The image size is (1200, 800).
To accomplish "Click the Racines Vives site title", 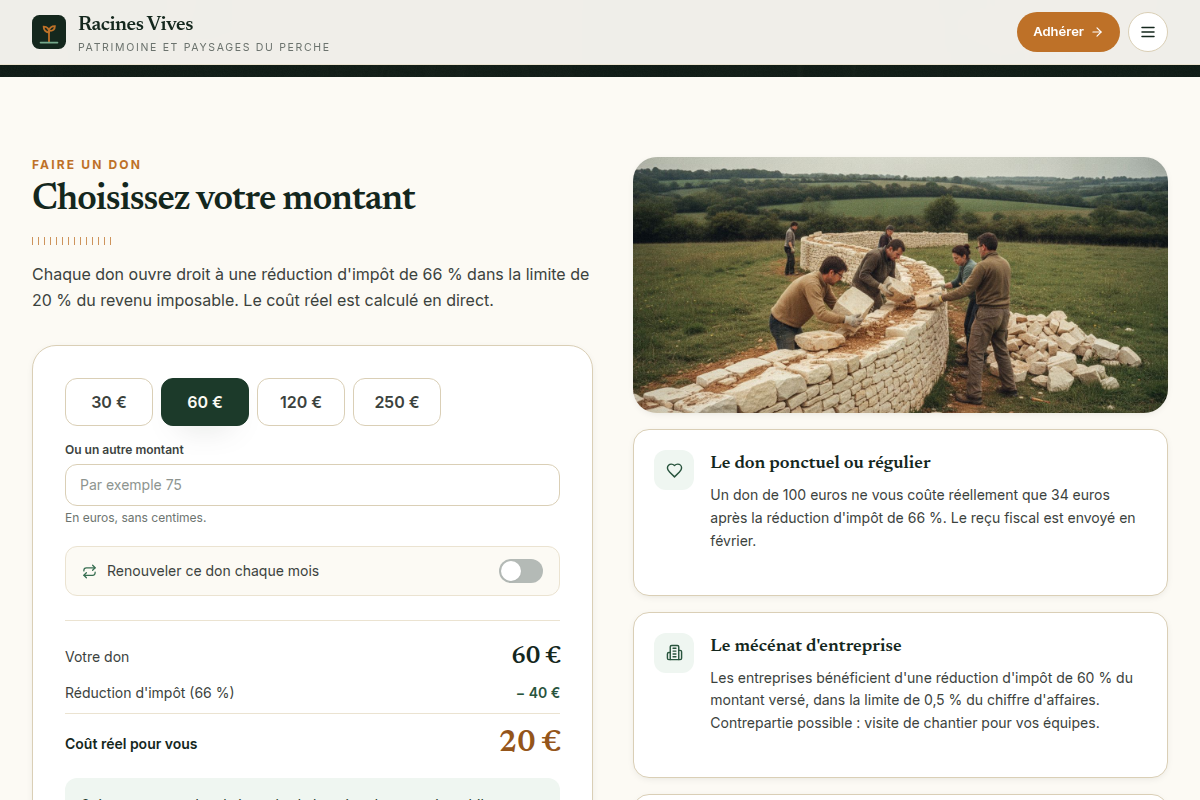I will click(136, 24).
